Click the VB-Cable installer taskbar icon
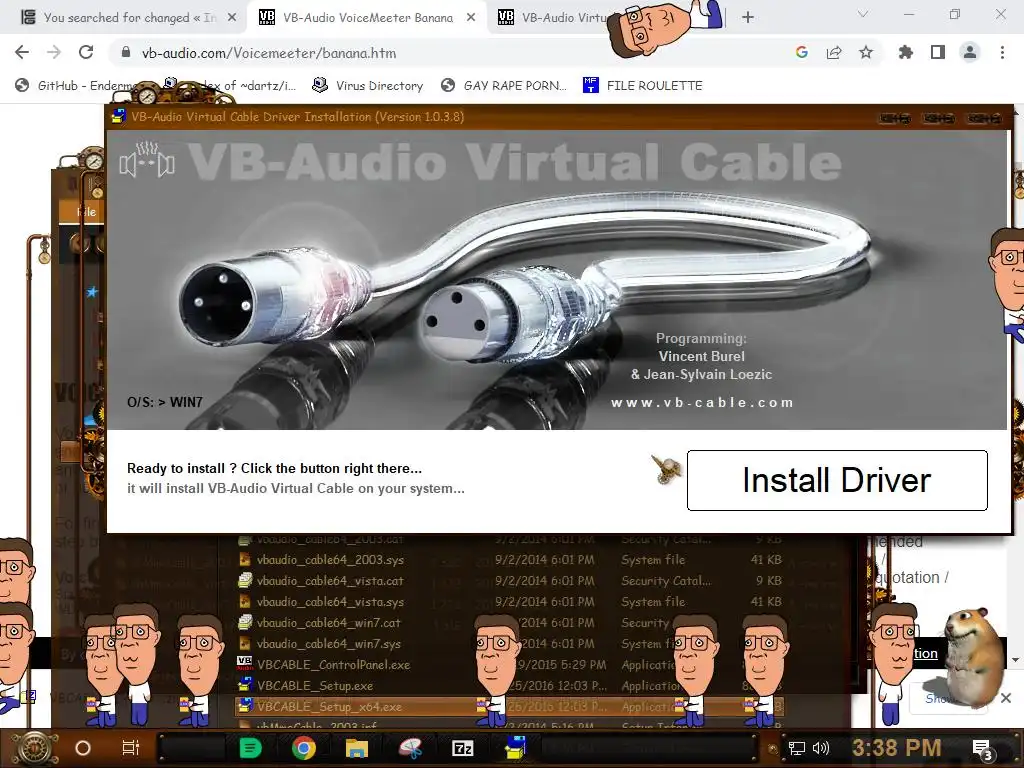 point(515,748)
